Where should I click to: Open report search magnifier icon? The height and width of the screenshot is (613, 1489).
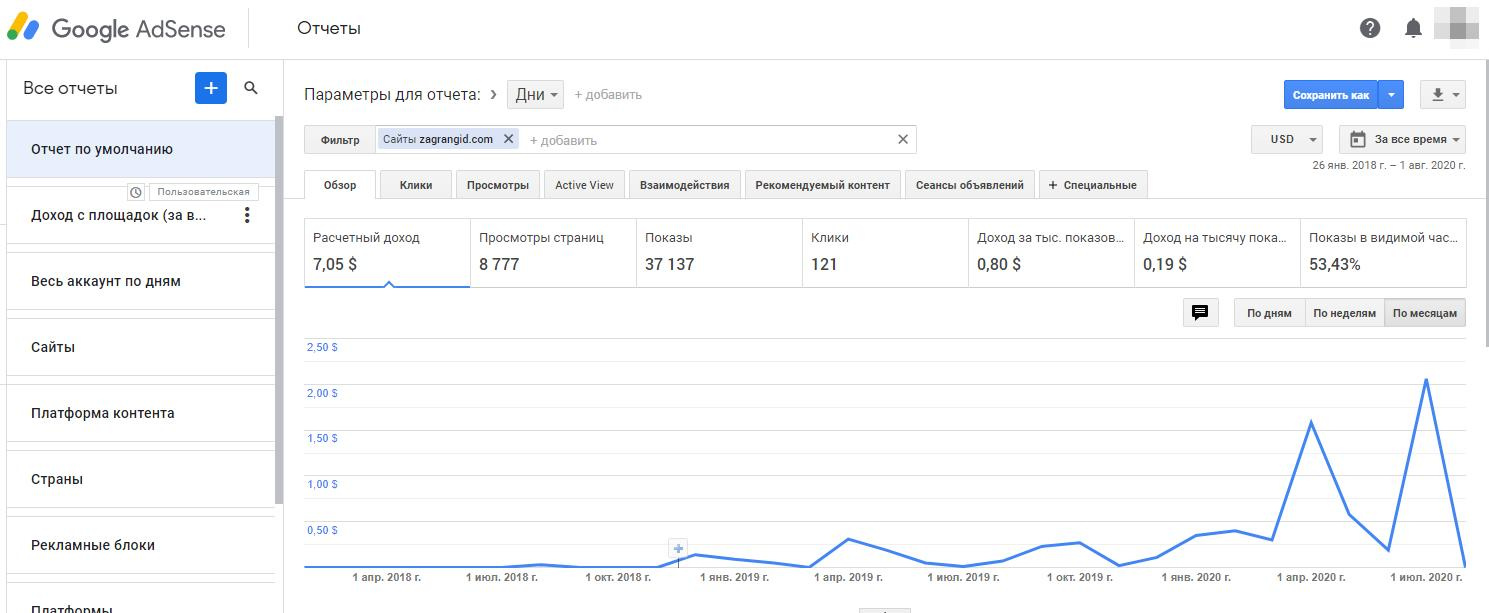tap(251, 88)
